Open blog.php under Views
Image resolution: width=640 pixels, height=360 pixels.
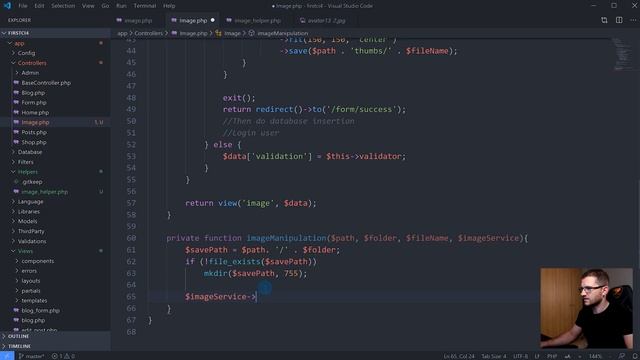pyautogui.click(x=55, y=320)
